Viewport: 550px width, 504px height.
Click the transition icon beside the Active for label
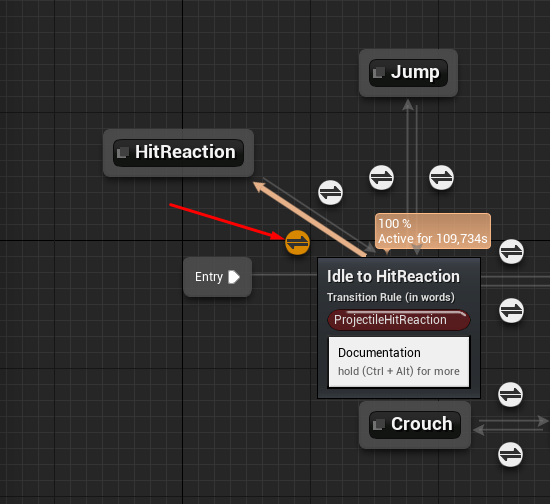pyautogui.click(x=511, y=251)
